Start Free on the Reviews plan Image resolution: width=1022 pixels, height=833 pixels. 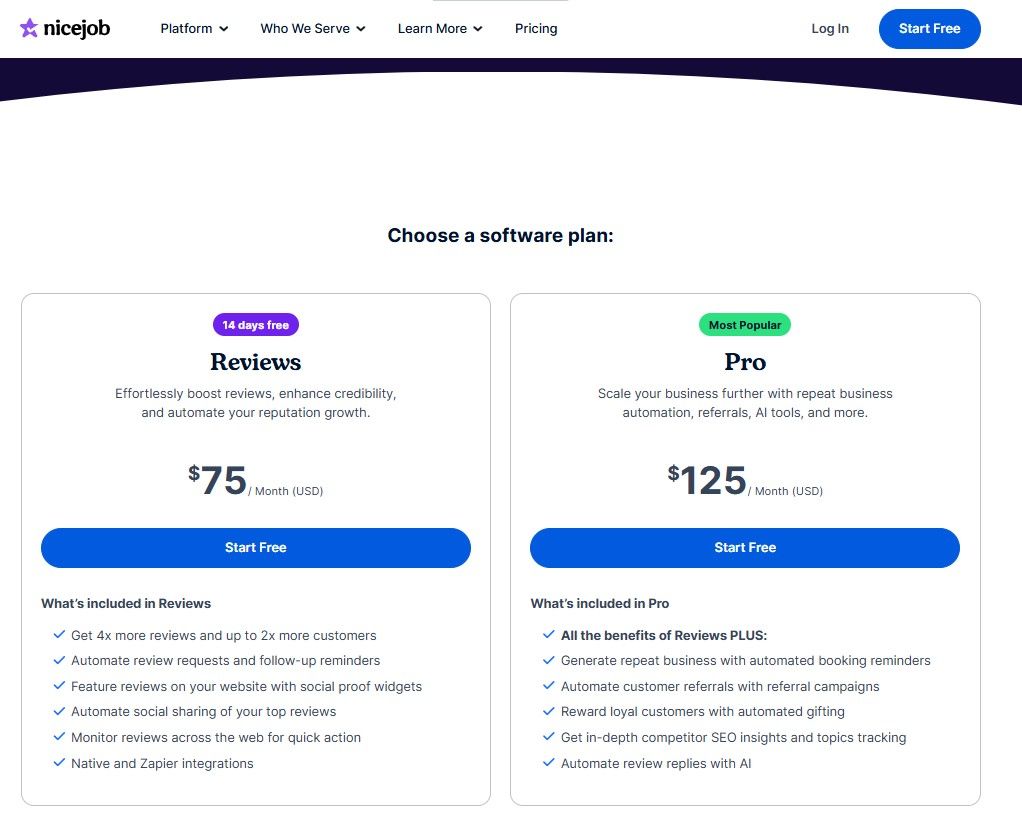[256, 548]
